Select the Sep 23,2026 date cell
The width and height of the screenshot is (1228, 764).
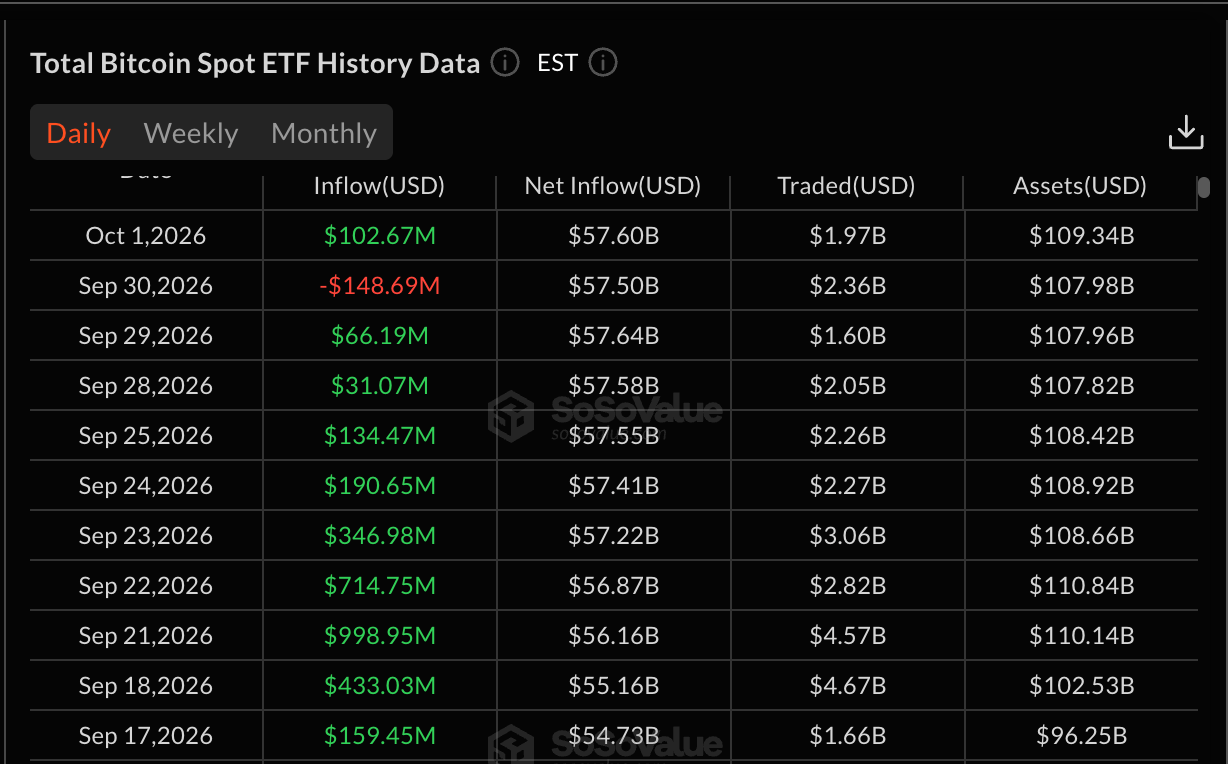(146, 536)
